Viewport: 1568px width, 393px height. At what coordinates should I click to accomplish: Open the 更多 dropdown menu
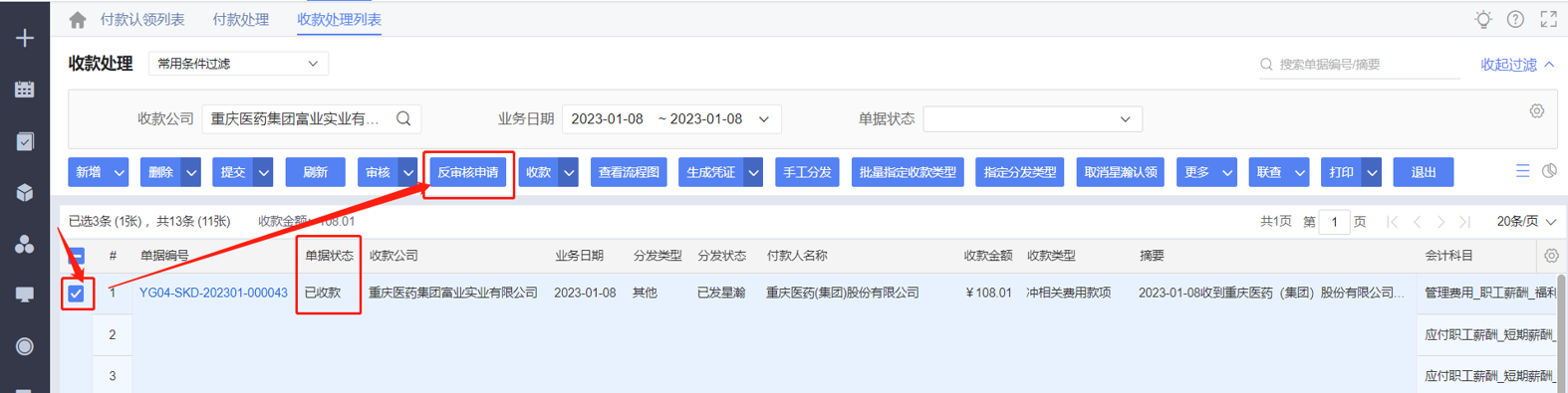click(1206, 172)
